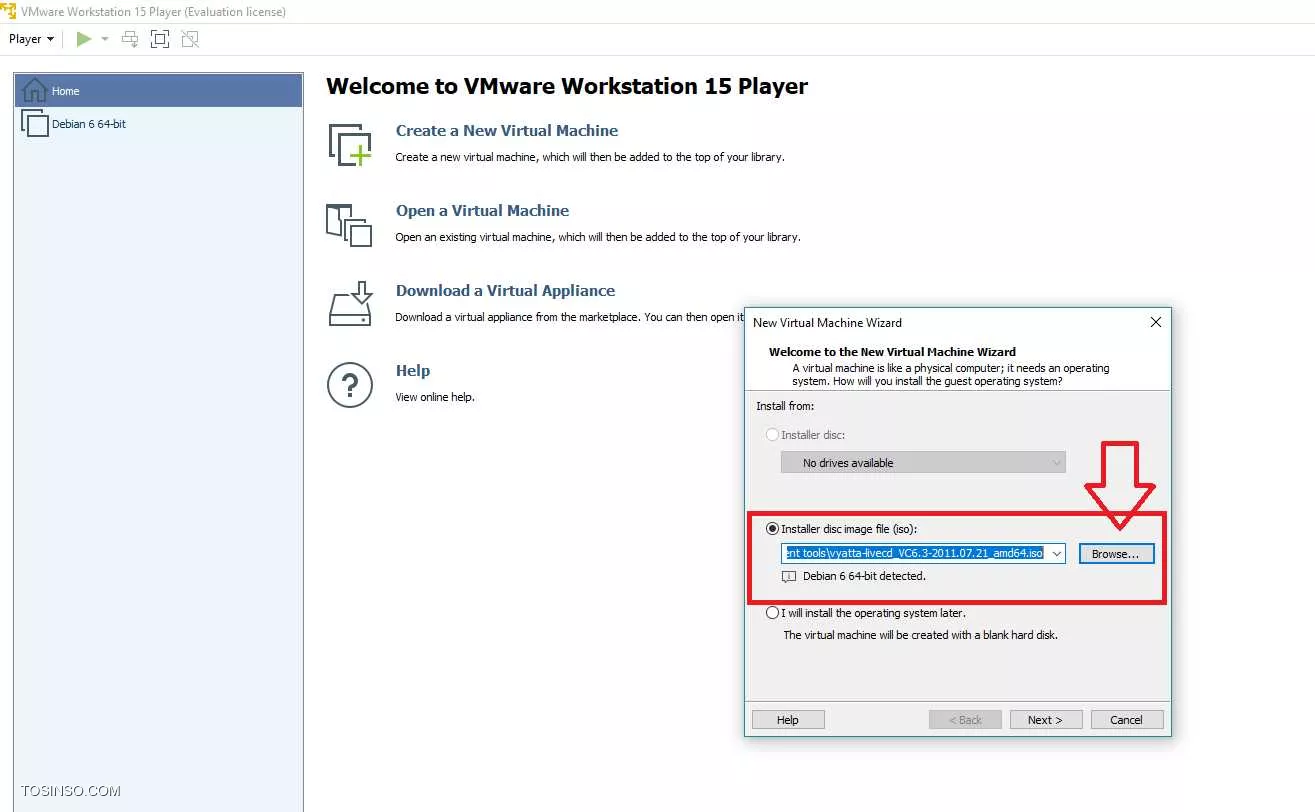Screen dimensions: 1315x812
Task: Click Create a New Virtual Machine link
Action: point(507,131)
